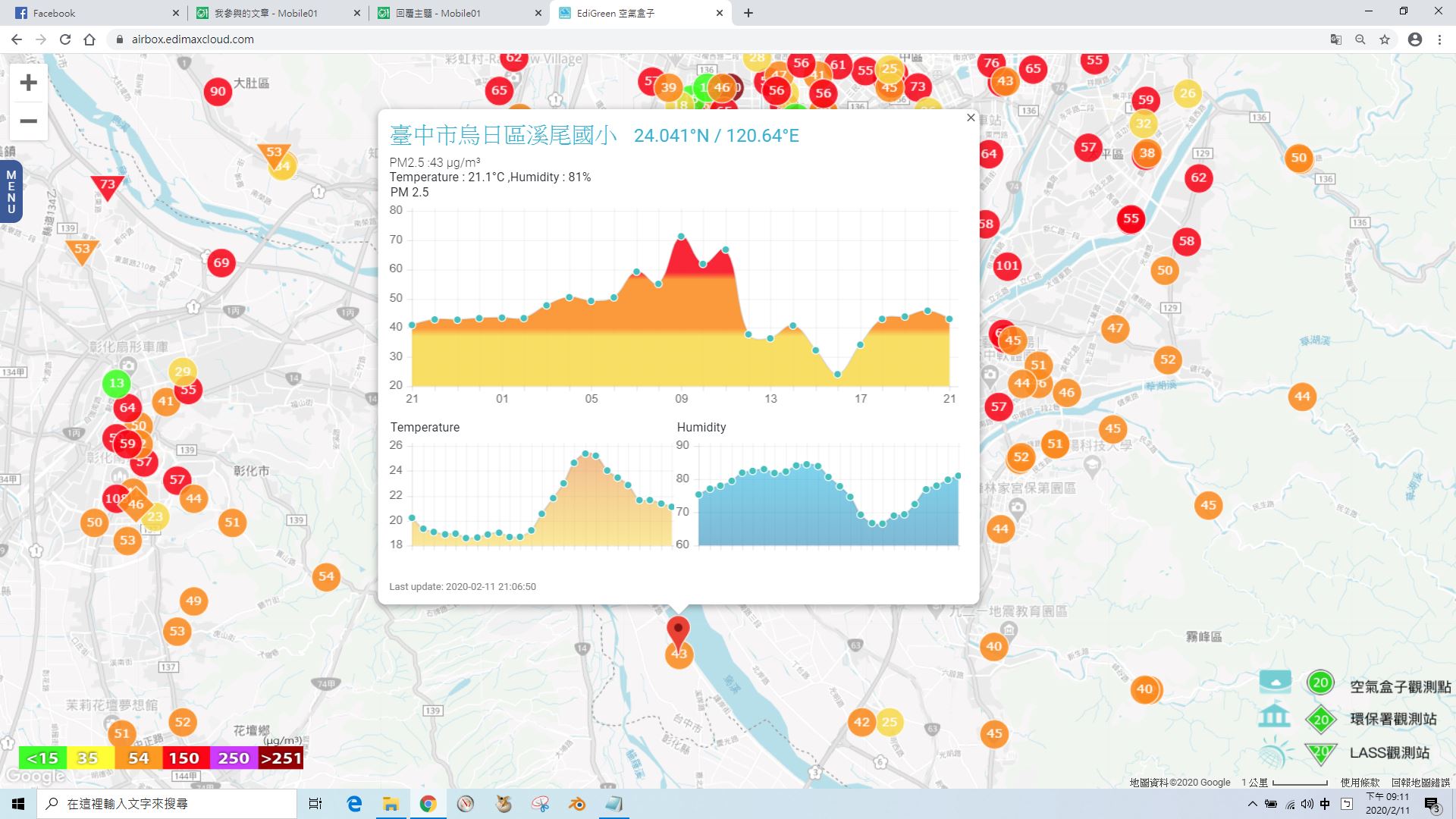
Task: Toggle 空氣盒子觀測點 legend layer icon
Action: pyautogui.click(x=1321, y=682)
